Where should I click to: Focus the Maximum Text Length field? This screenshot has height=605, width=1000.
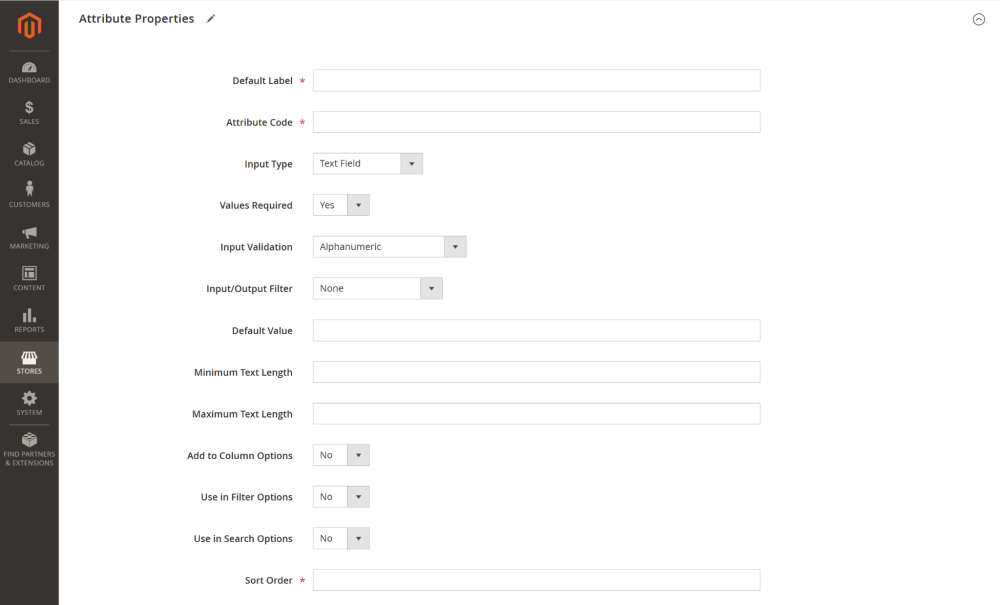click(x=536, y=414)
